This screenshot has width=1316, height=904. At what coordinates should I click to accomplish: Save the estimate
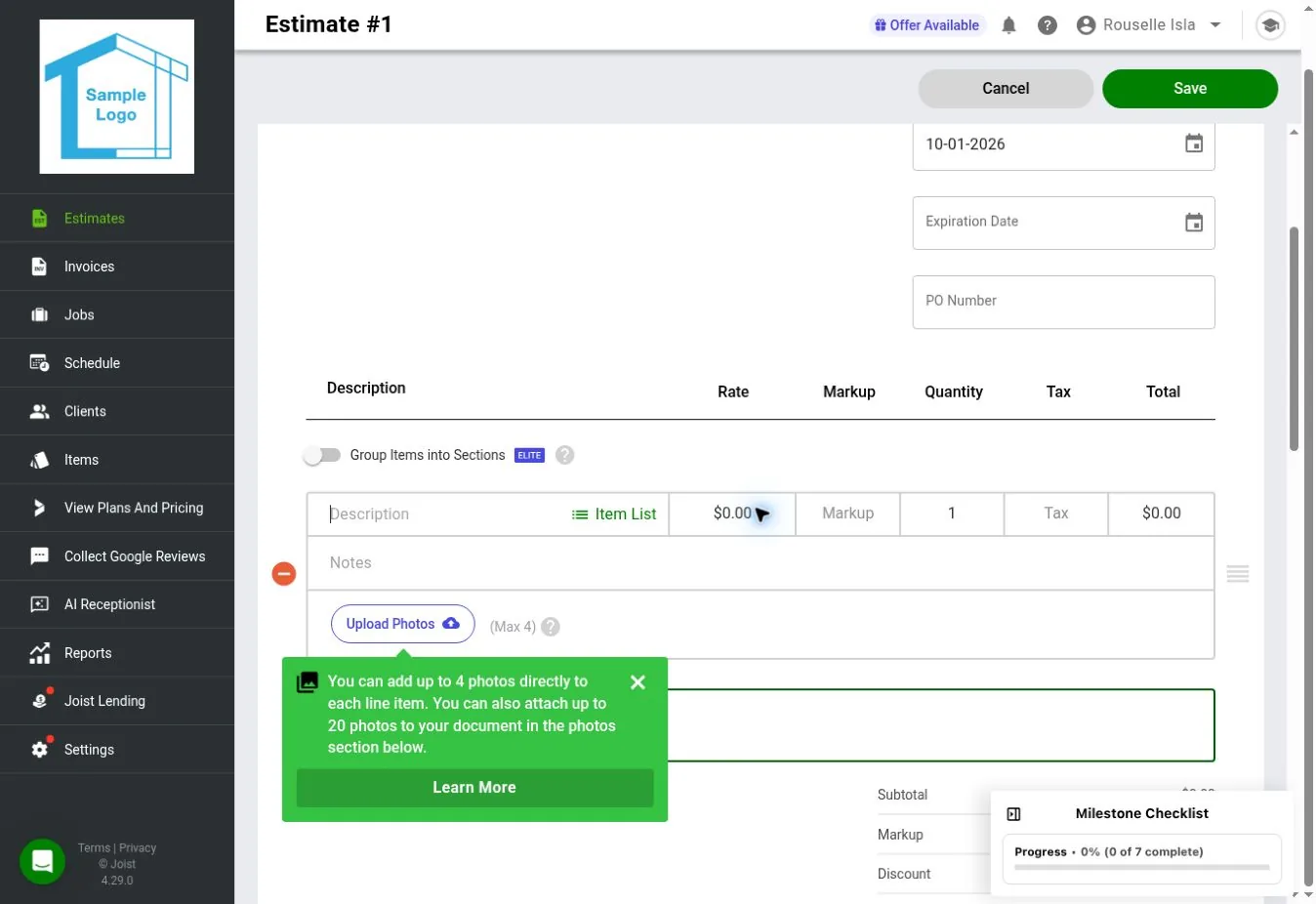pyautogui.click(x=1190, y=89)
